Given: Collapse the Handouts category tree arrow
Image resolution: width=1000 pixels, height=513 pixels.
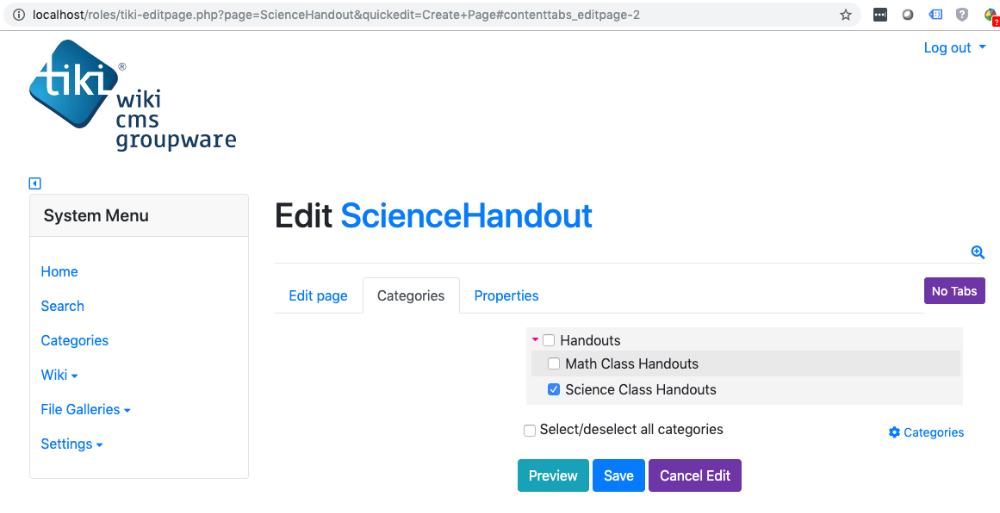Looking at the screenshot, I should [x=535, y=340].
